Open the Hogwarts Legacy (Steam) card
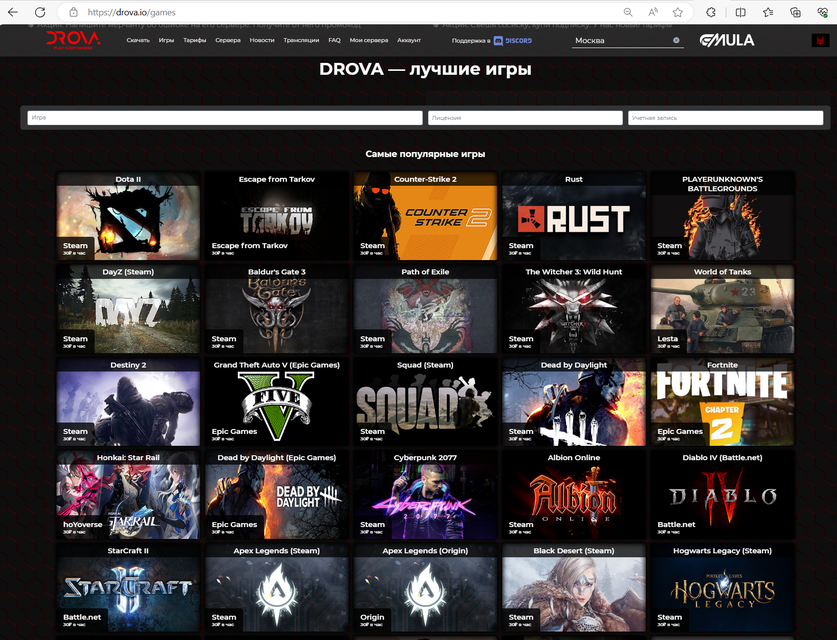 point(722,587)
